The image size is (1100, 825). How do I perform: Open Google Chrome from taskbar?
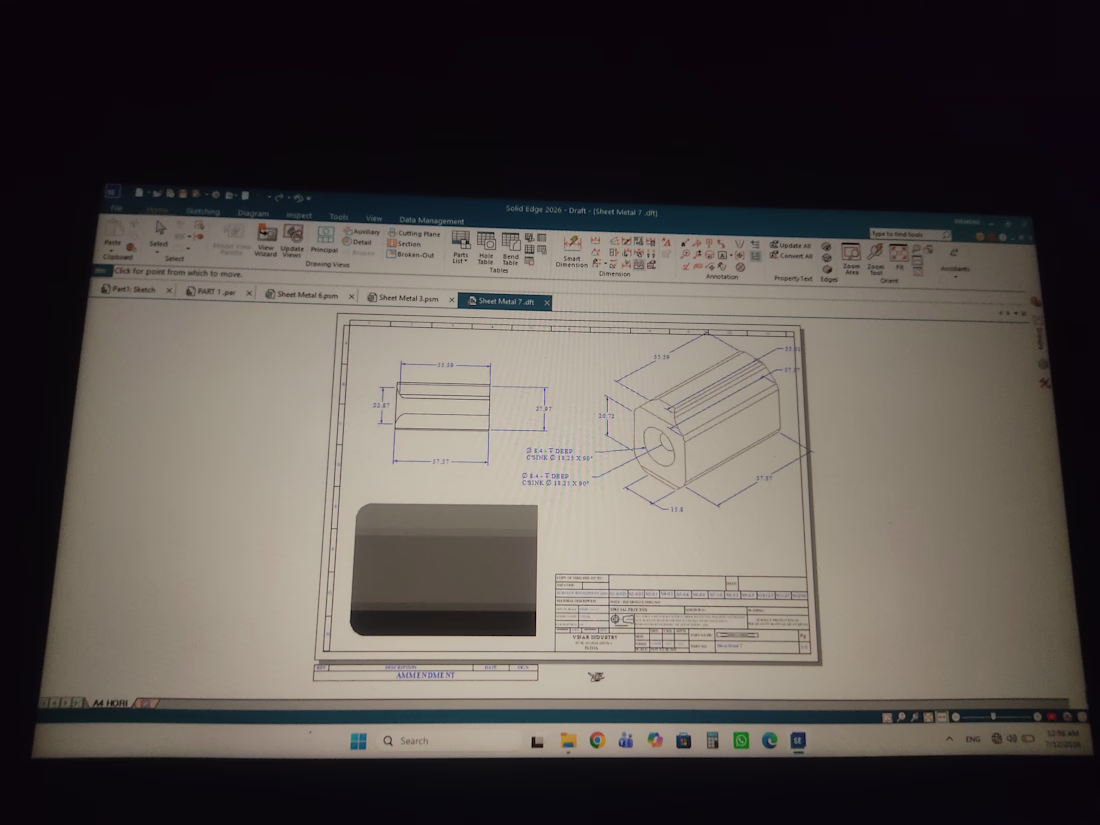point(597,740)
